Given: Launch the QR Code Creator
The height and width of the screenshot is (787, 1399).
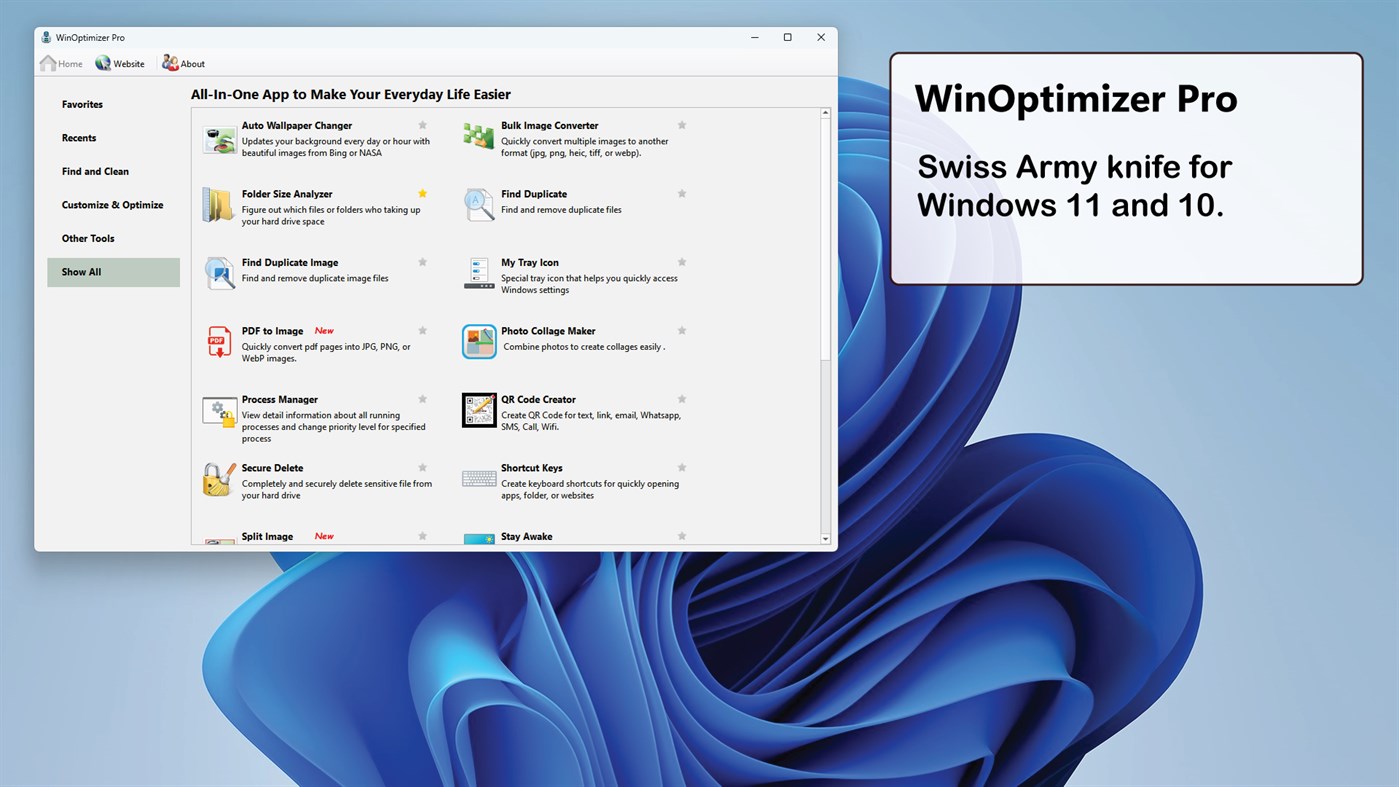Looking at the screenshot, I should click(539, 399).
